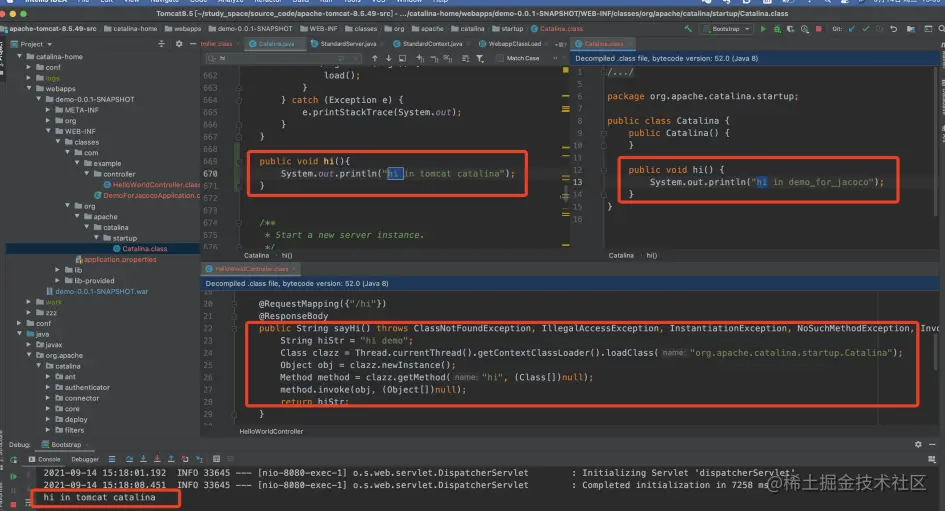This screenshot has width=945, height=511.
Task: Select demo-0.0.1-SNAPSHOT.war file
Action: 101,291
